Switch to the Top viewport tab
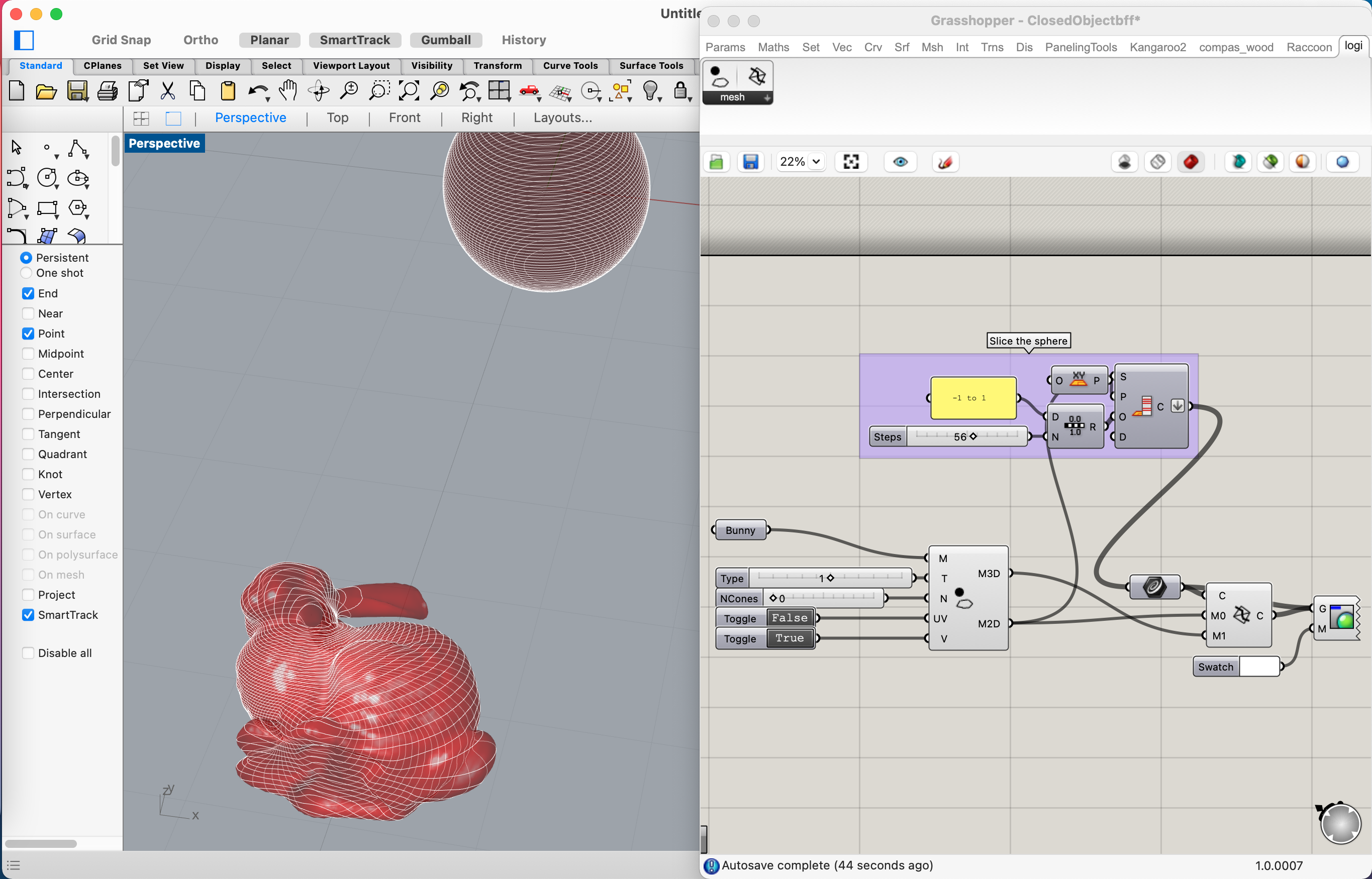 (337, 118)
